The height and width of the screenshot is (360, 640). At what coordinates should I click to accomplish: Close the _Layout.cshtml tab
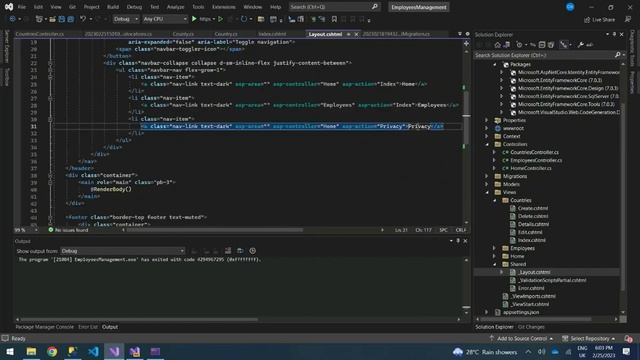(x=356, y=34)
